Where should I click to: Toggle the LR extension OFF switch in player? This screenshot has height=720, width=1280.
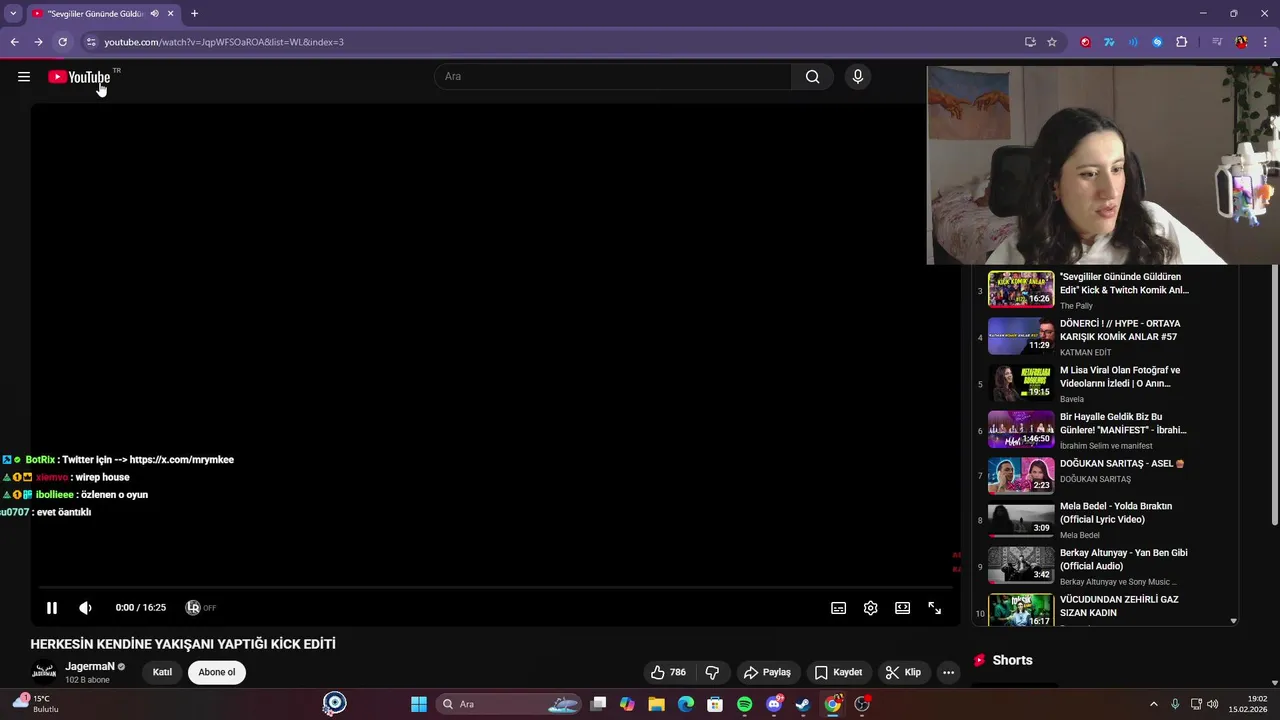[200, 607]
